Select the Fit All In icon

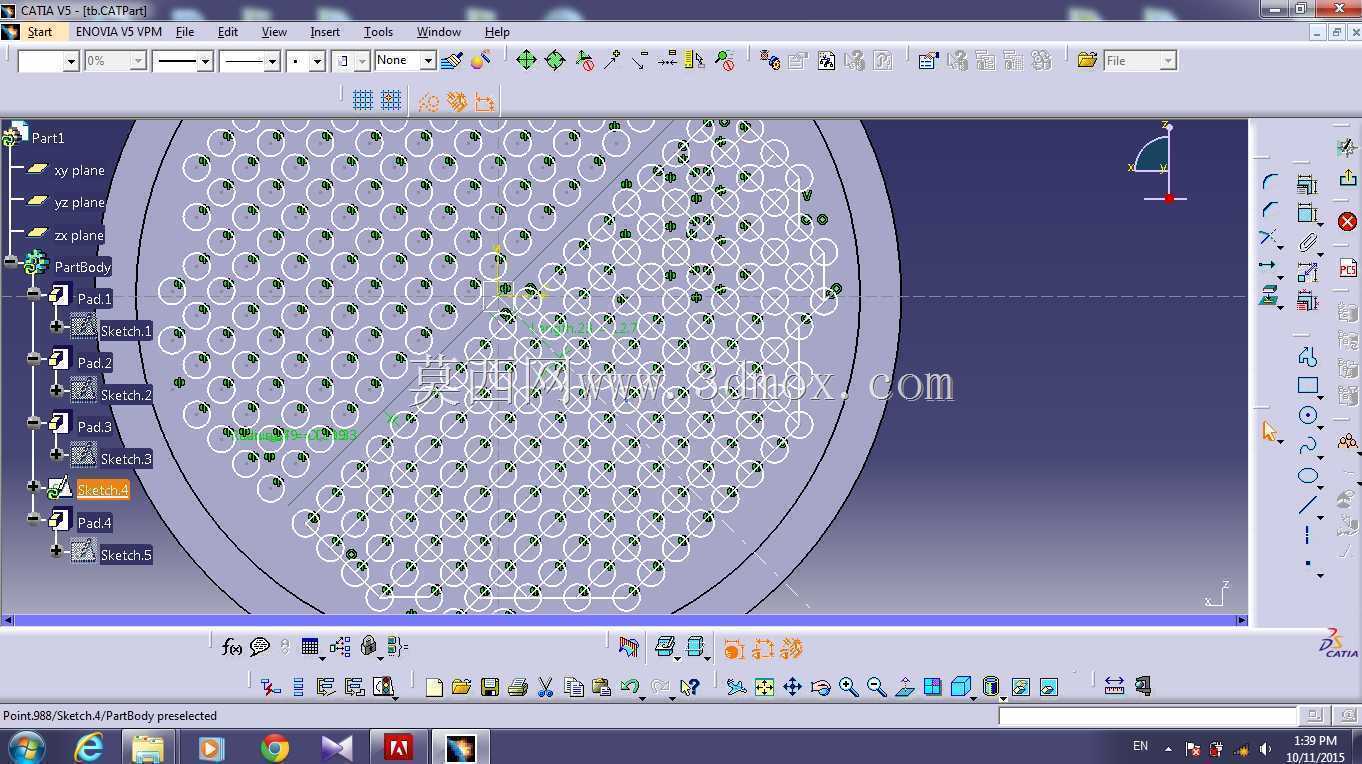click(x=764, y=687)
